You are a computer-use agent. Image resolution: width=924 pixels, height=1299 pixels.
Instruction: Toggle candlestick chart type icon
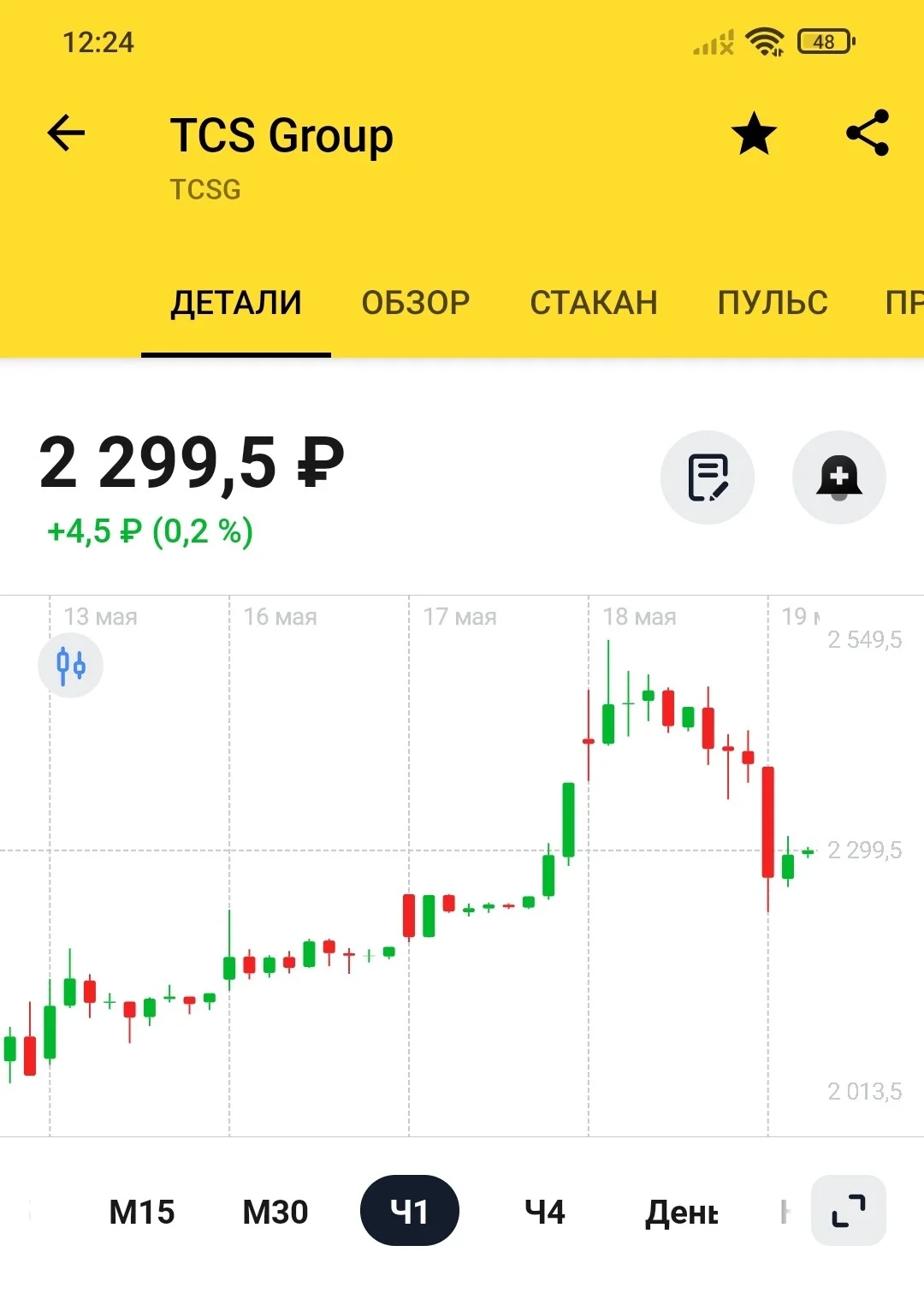pos(71,665)
